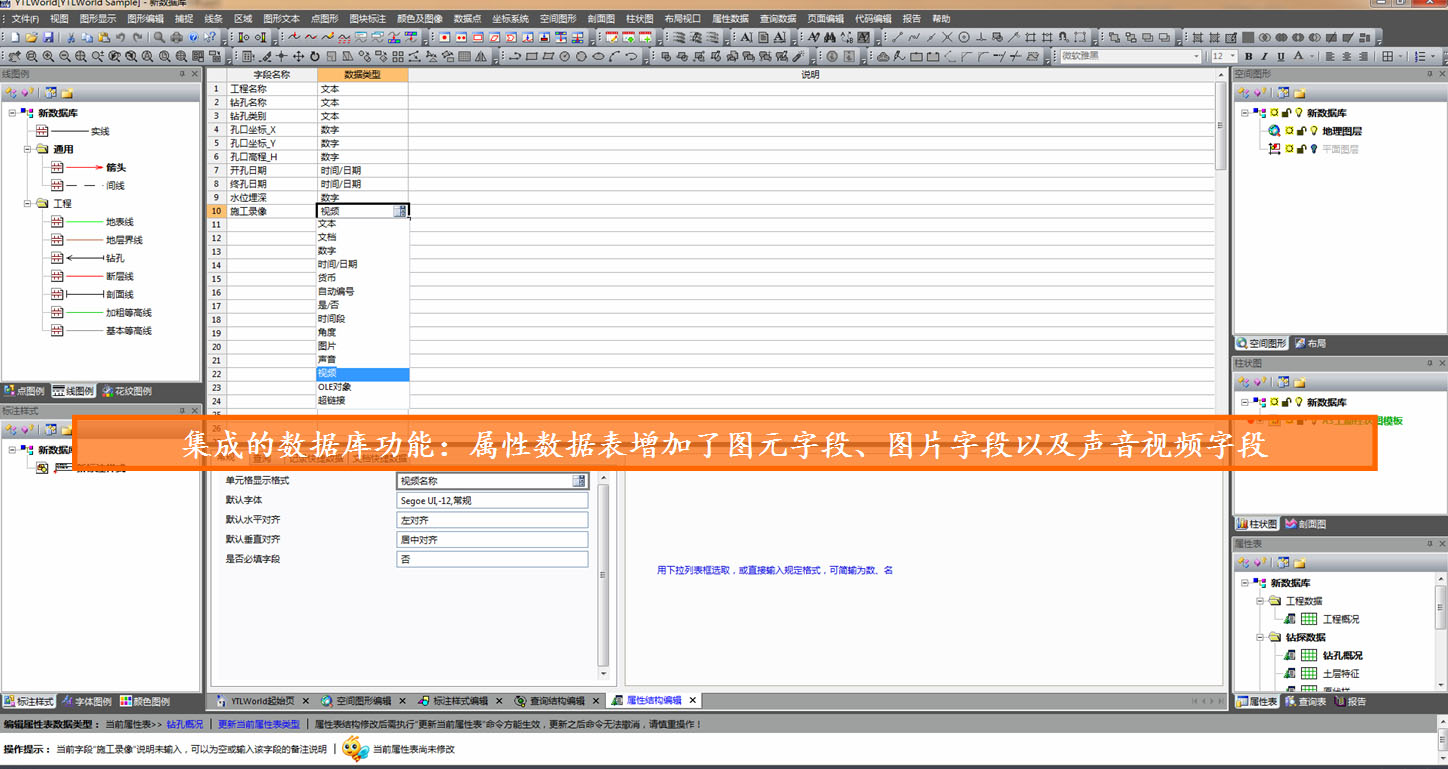The image size is (1448, 769).
Task: Open the 图形编辑 menu
Action: (145, 18)
